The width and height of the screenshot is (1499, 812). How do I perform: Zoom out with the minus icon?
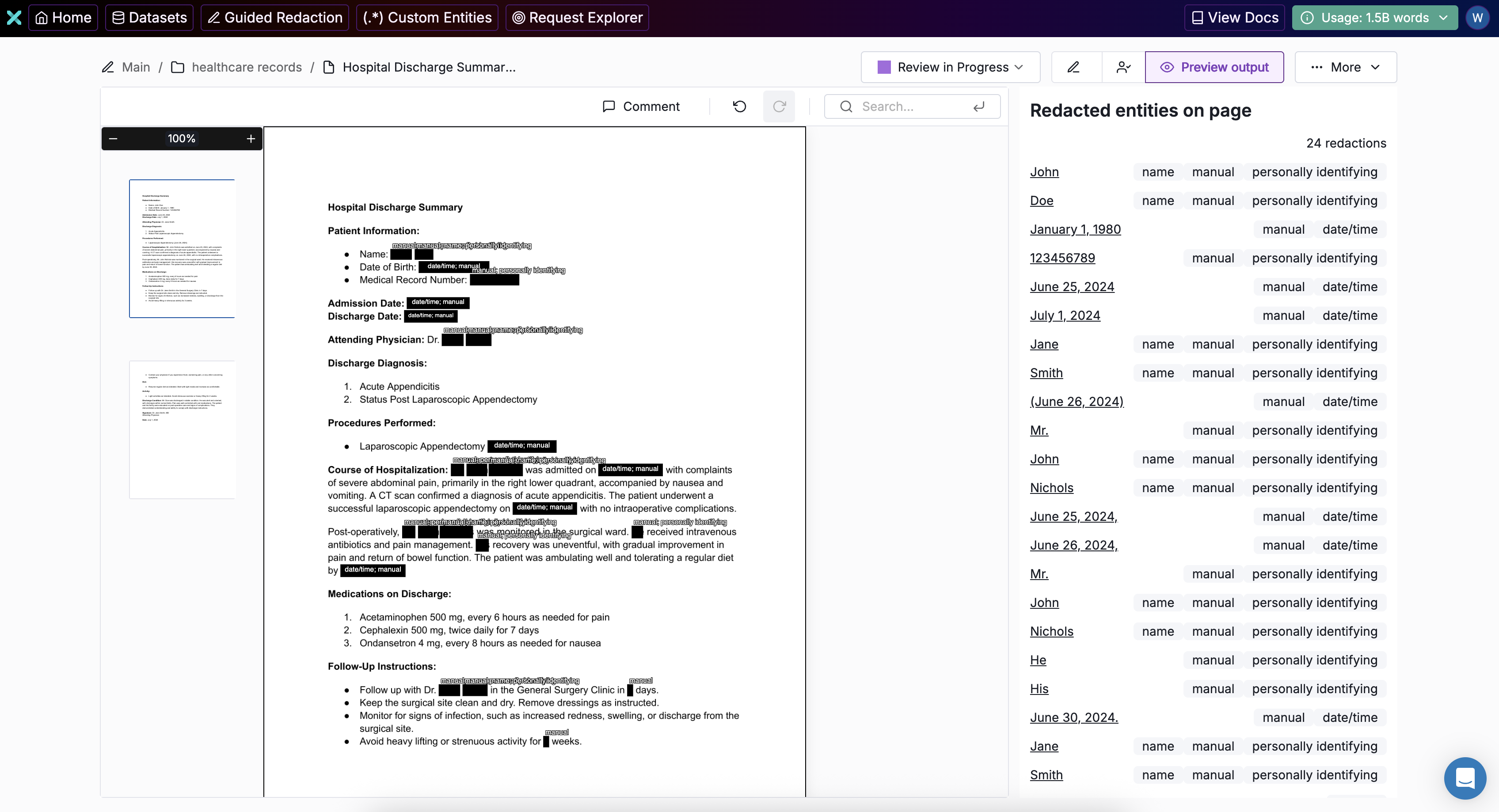[114, 138]
